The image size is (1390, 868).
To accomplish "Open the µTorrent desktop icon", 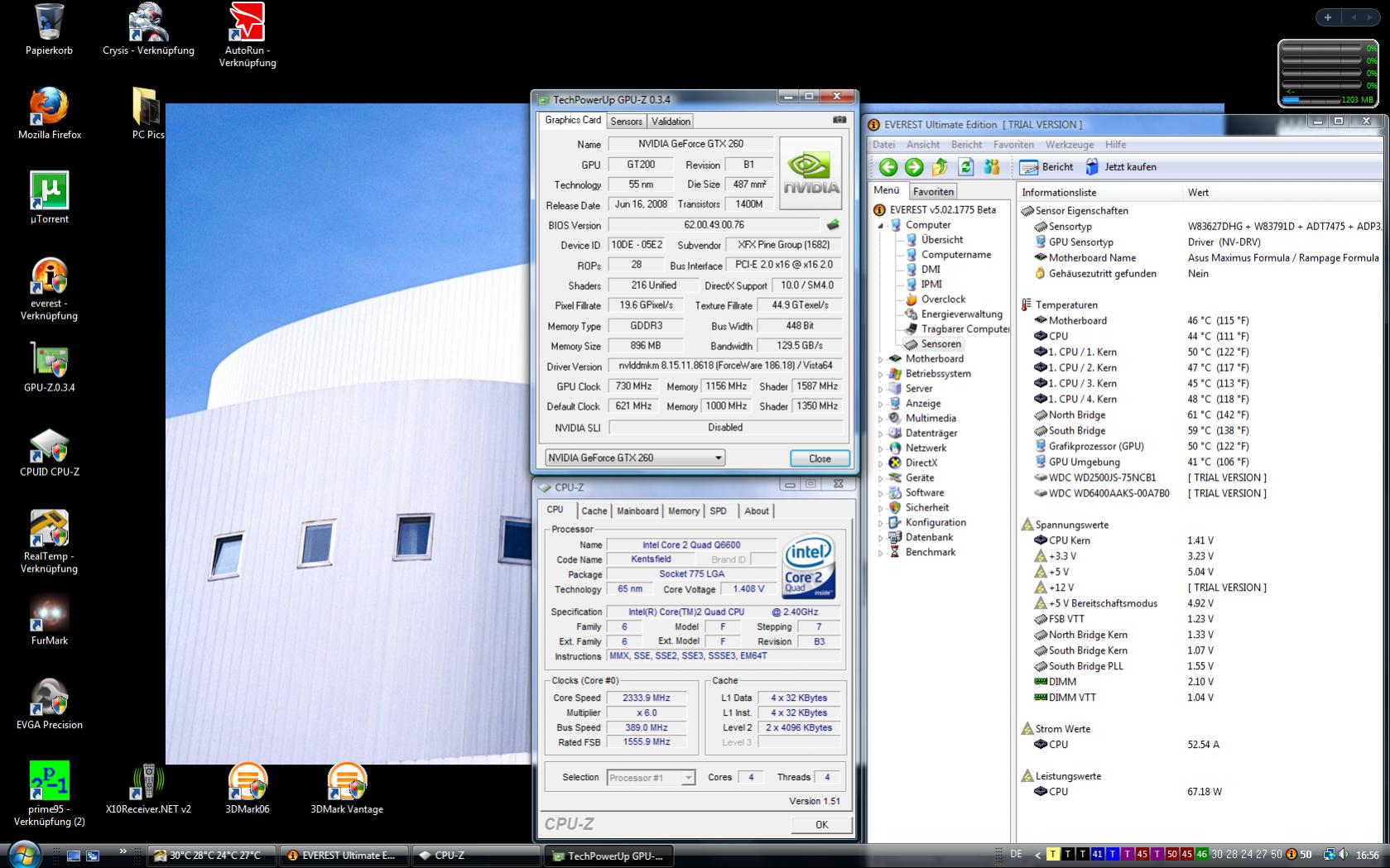I will (x=49, y=197).
